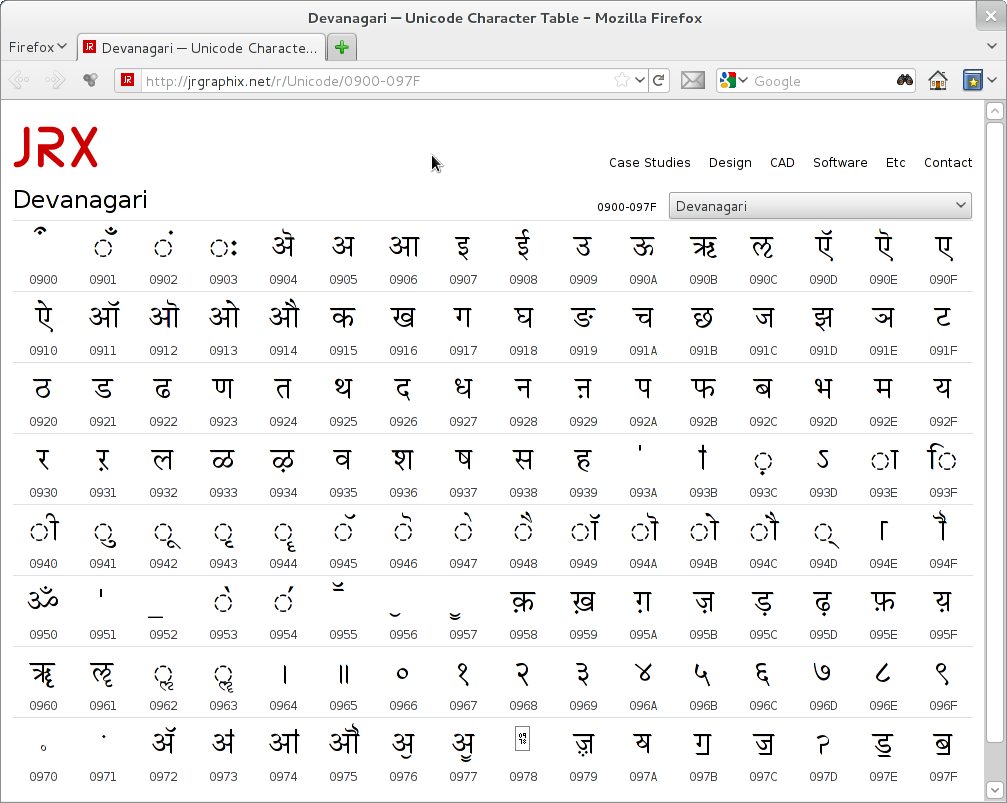Open the Devanagari character set dropdown
This screenshot has height=803, width=1007.
pos(820,206)
